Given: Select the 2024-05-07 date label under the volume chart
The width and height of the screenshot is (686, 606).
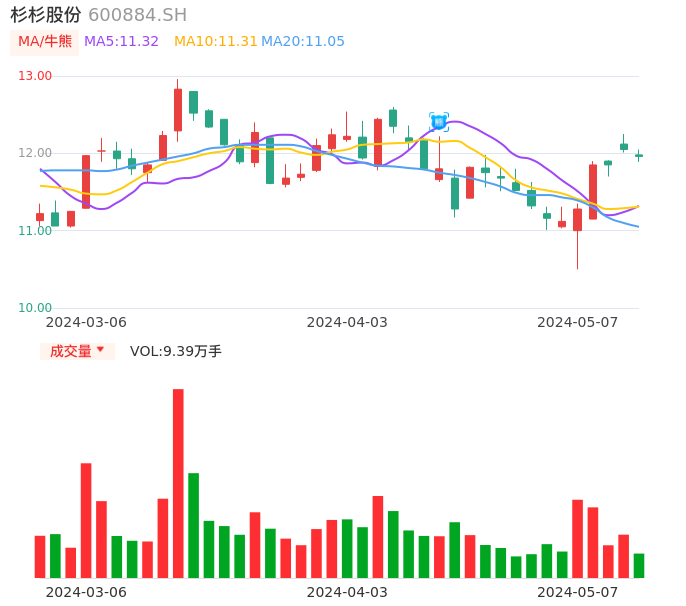Looking at the screenshot, I should 578,592.
